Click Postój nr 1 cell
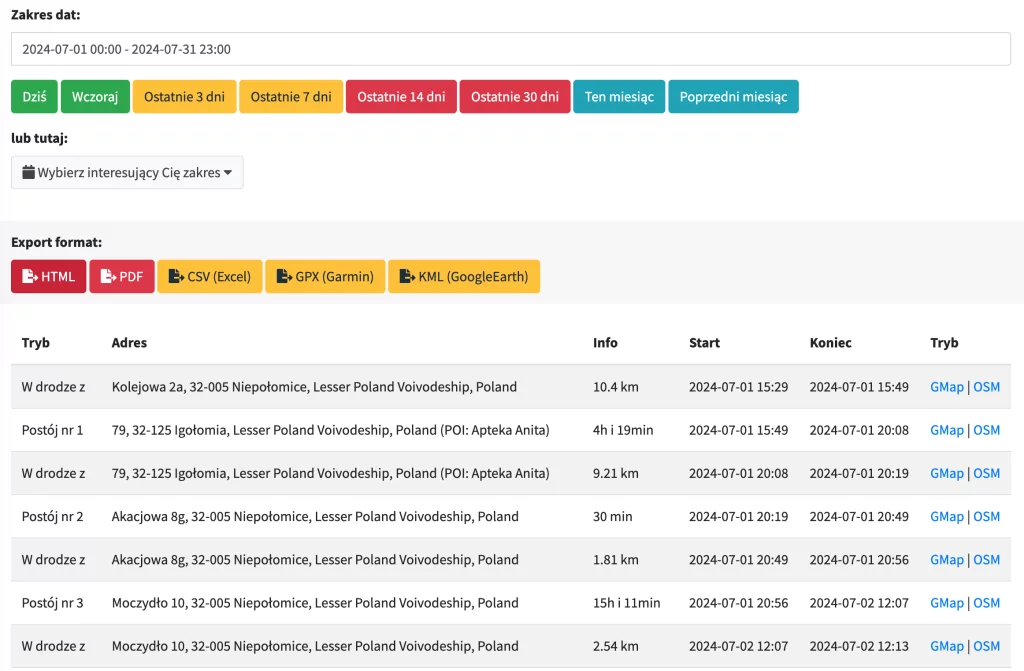1024x671 pixels. point(52,430)
